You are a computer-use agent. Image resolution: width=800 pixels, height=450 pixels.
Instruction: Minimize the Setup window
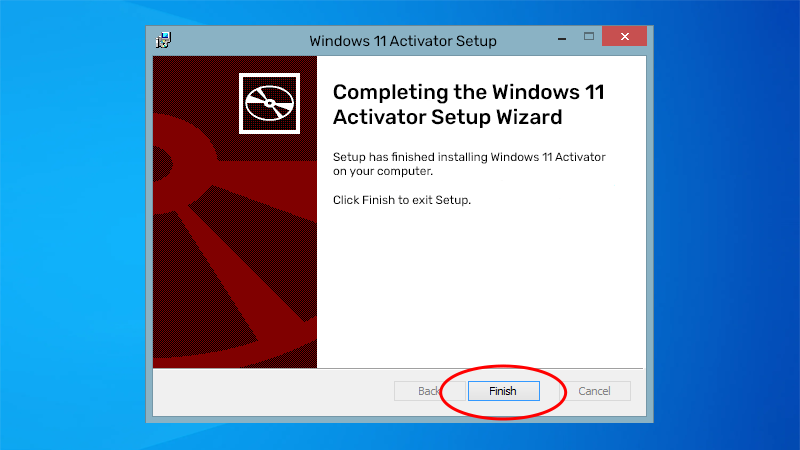[x=562, y=38]
